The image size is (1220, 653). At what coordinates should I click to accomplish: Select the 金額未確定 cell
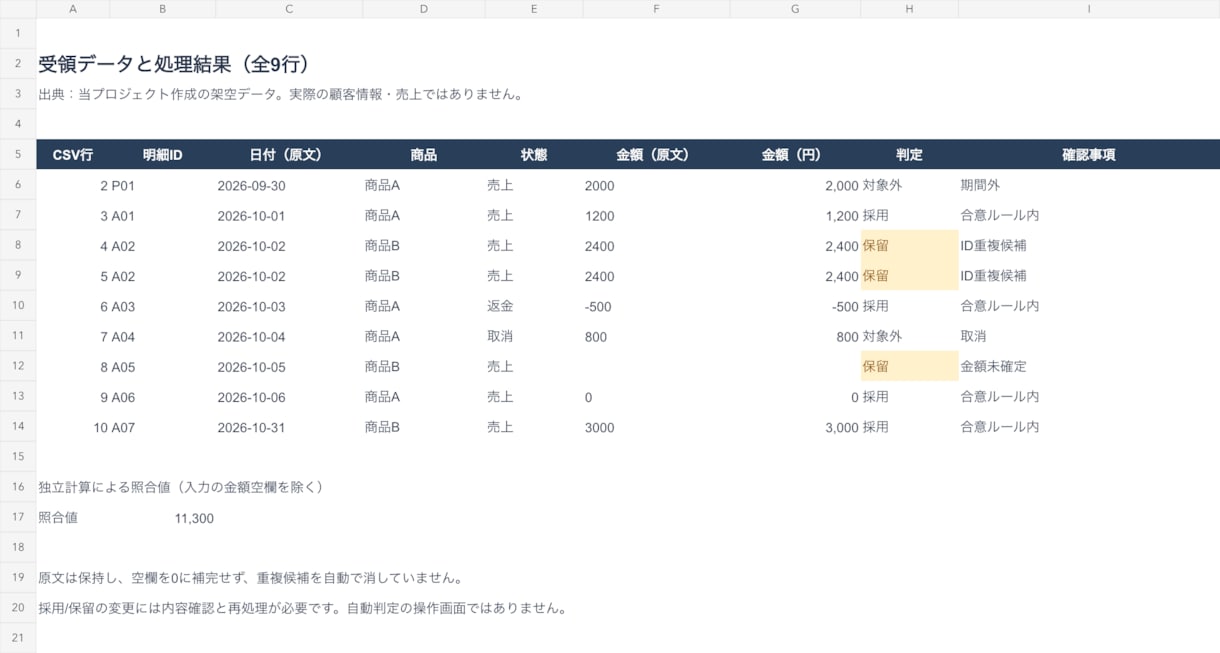[1089, 367]
